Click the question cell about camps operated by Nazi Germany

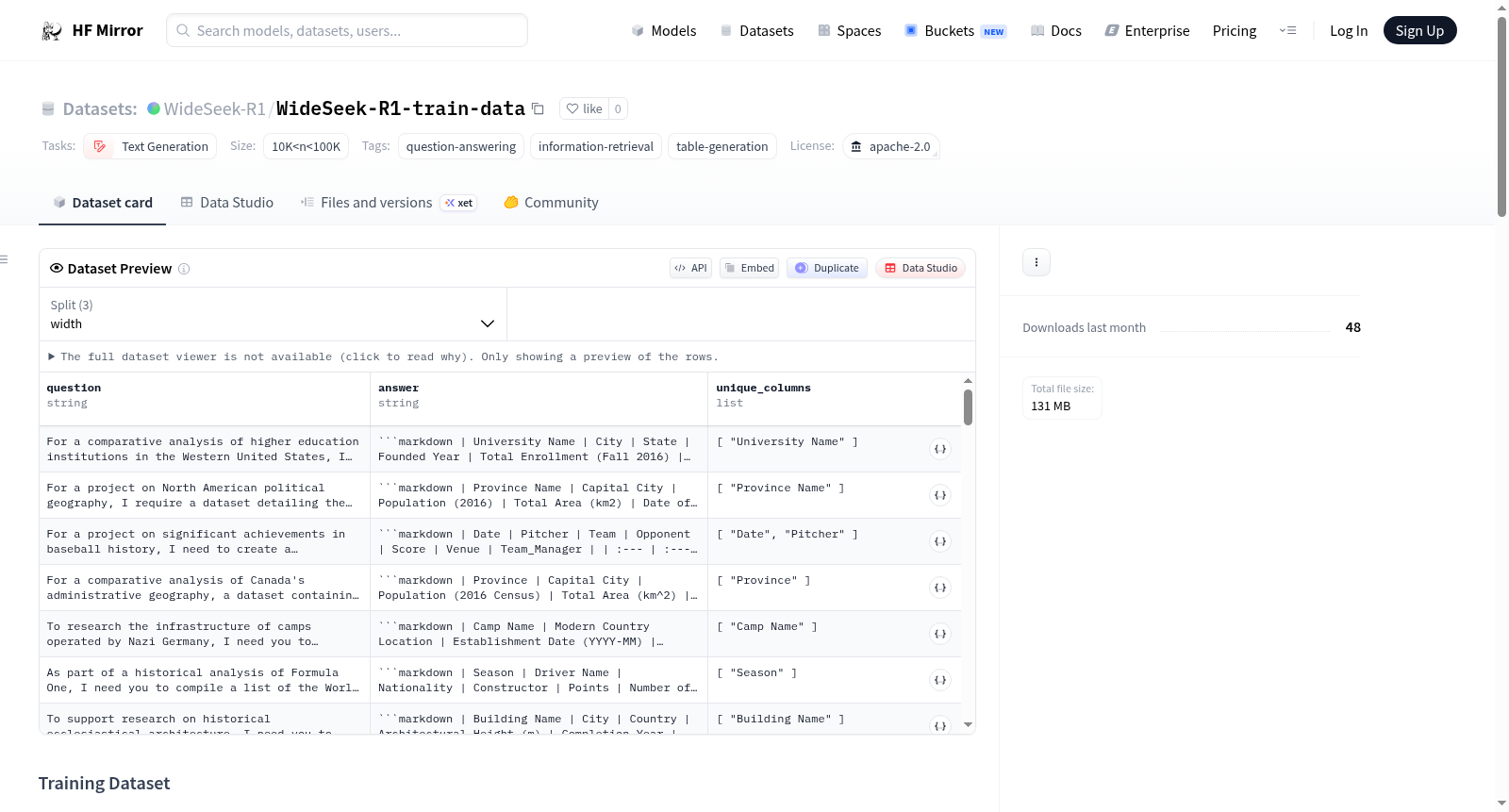click(205, 634)
